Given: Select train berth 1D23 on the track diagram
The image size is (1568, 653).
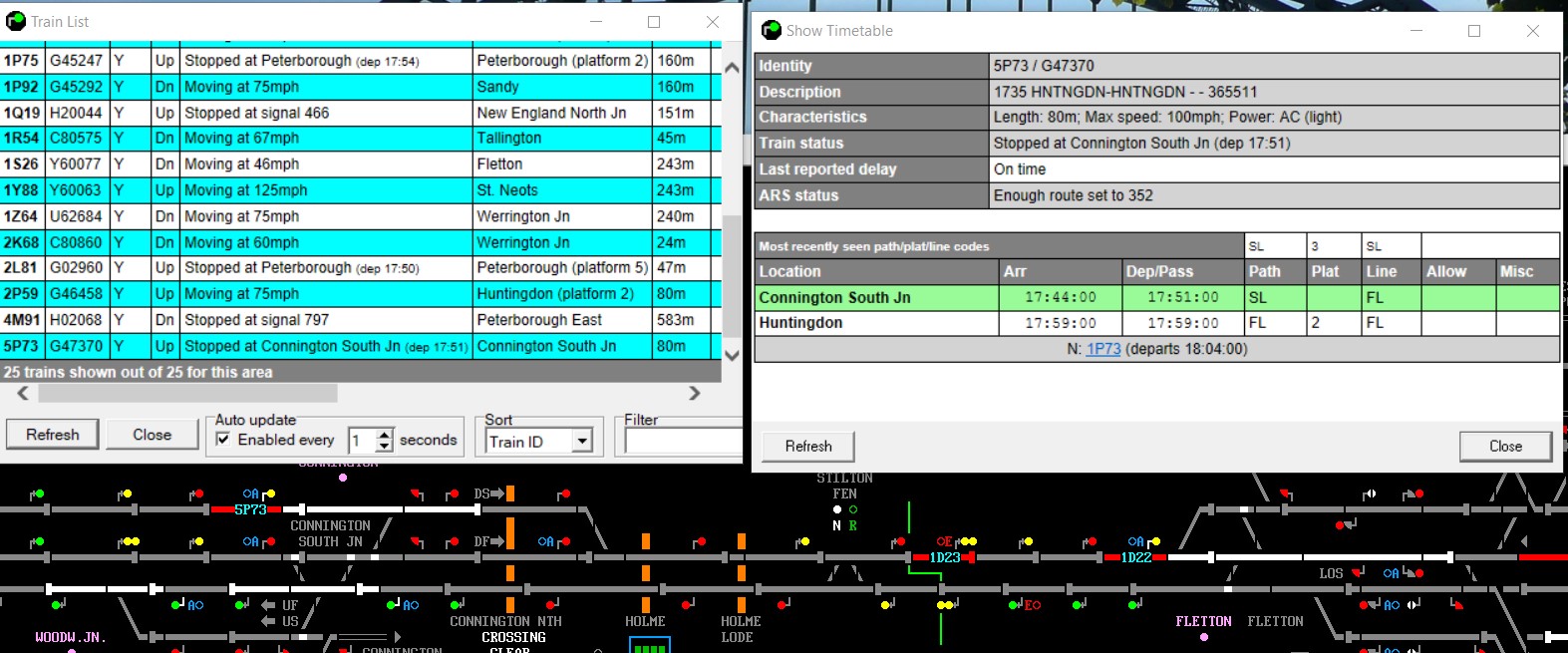Looking at the screenshot, I should 945,557.
